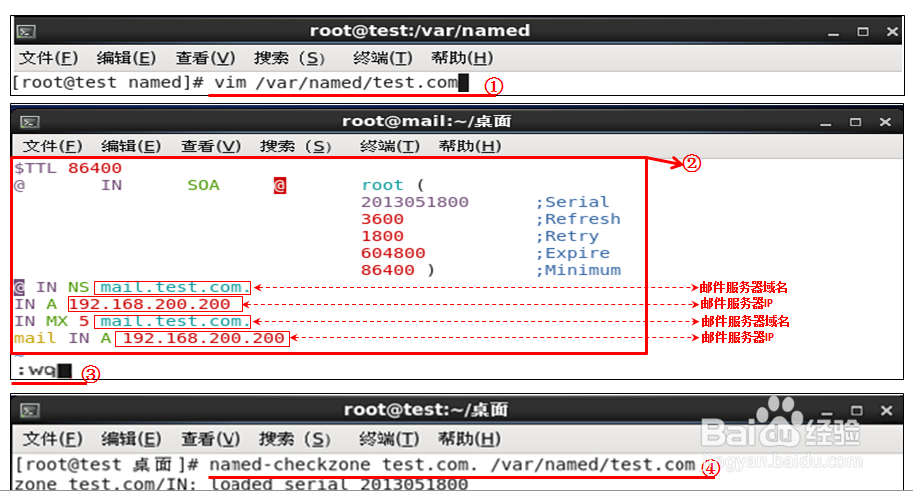This screenshot has width=913, height=492.
Task: Click the vim /var/named/test.com command text
Action: 336,83
